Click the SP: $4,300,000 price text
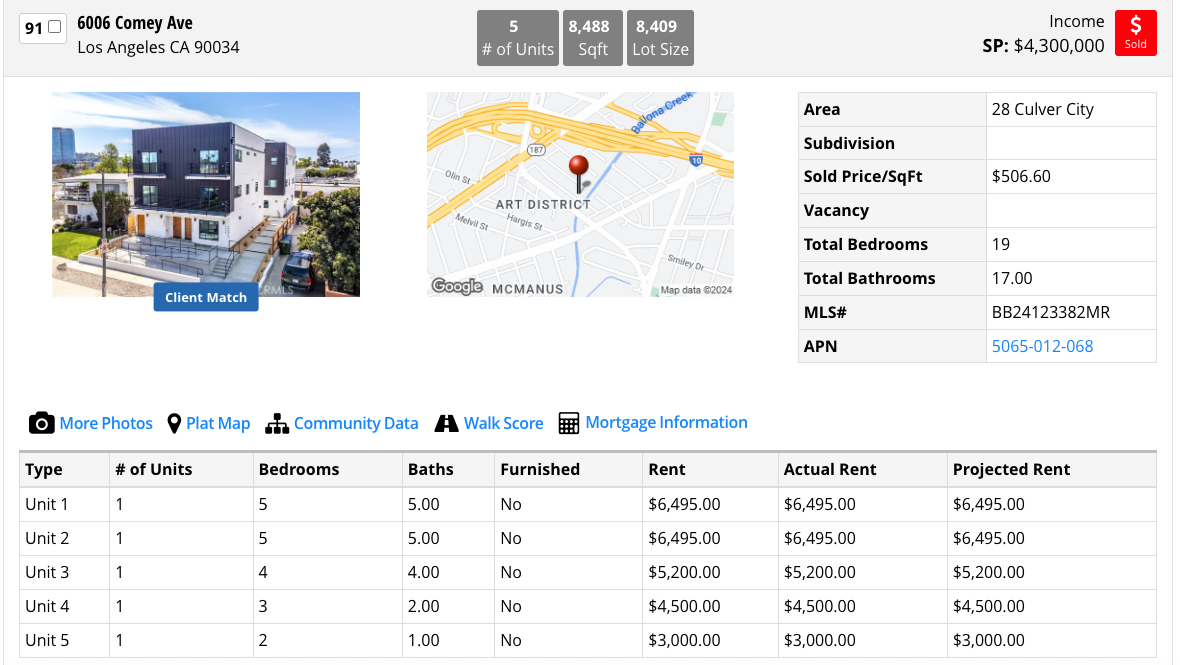This screenshot has width=1180, height=665. click(x=1043, y=46)
